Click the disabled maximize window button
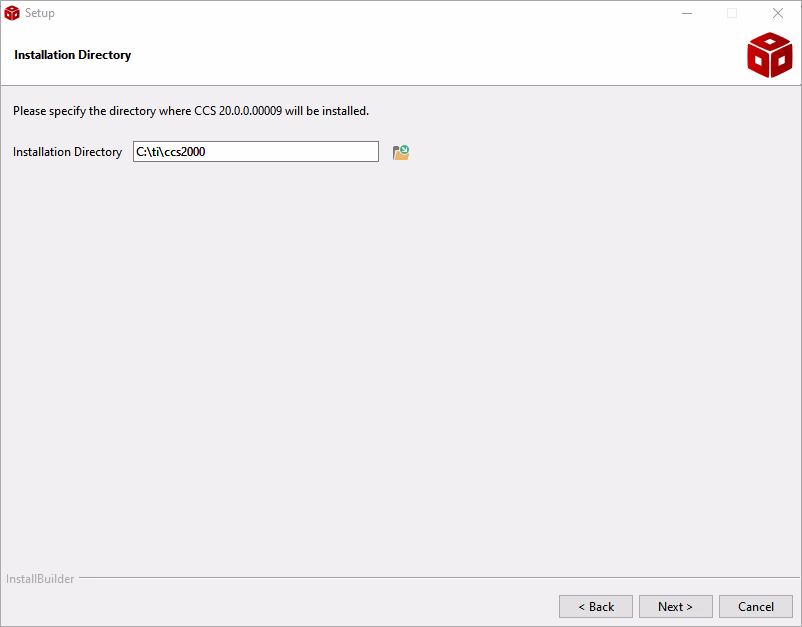This screenshot has width=802, height=627. [732, 13]
